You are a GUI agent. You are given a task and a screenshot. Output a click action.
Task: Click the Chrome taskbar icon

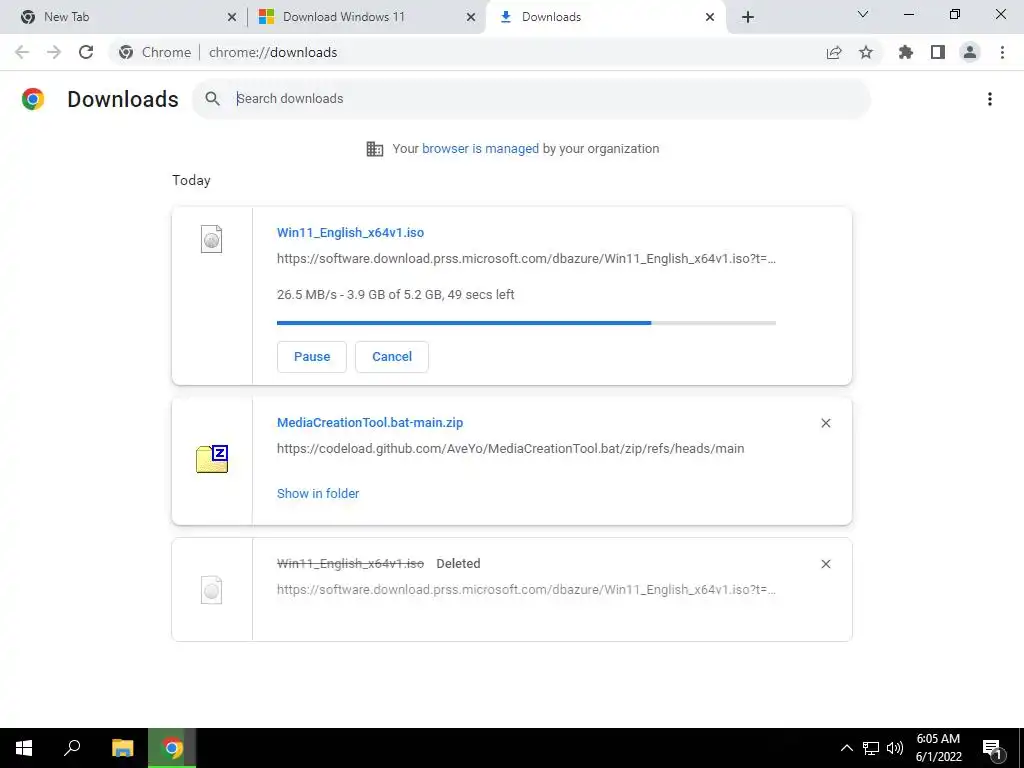[x=172, y=748]
